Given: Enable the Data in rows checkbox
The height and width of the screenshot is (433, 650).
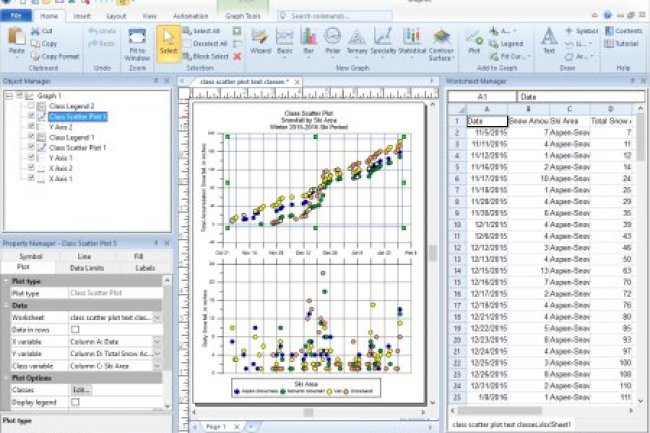Looking at the screenshot, I should [75, 330].
